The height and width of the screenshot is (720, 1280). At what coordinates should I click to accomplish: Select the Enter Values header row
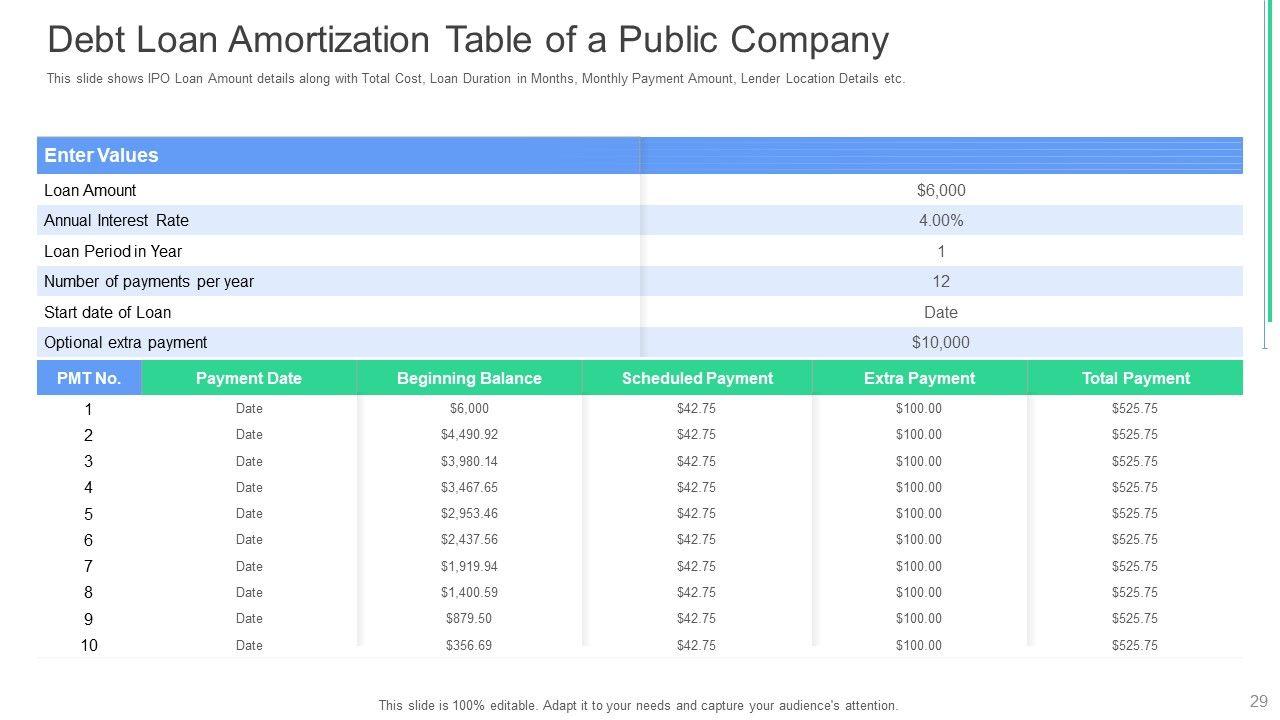[101, 155]
